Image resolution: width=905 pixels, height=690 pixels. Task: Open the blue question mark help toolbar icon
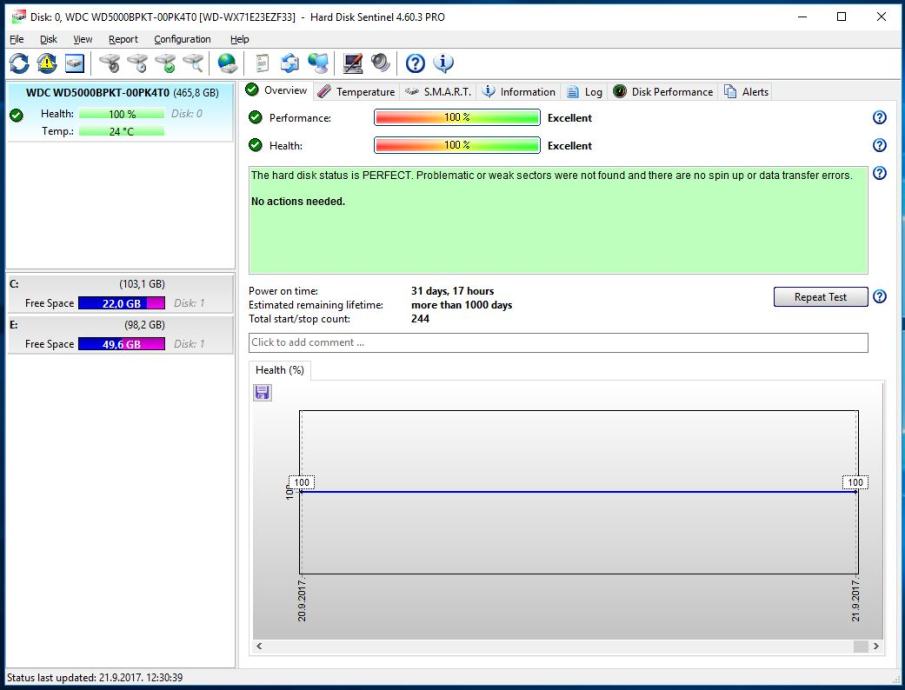pyautogui.click(x=415, y=64)
